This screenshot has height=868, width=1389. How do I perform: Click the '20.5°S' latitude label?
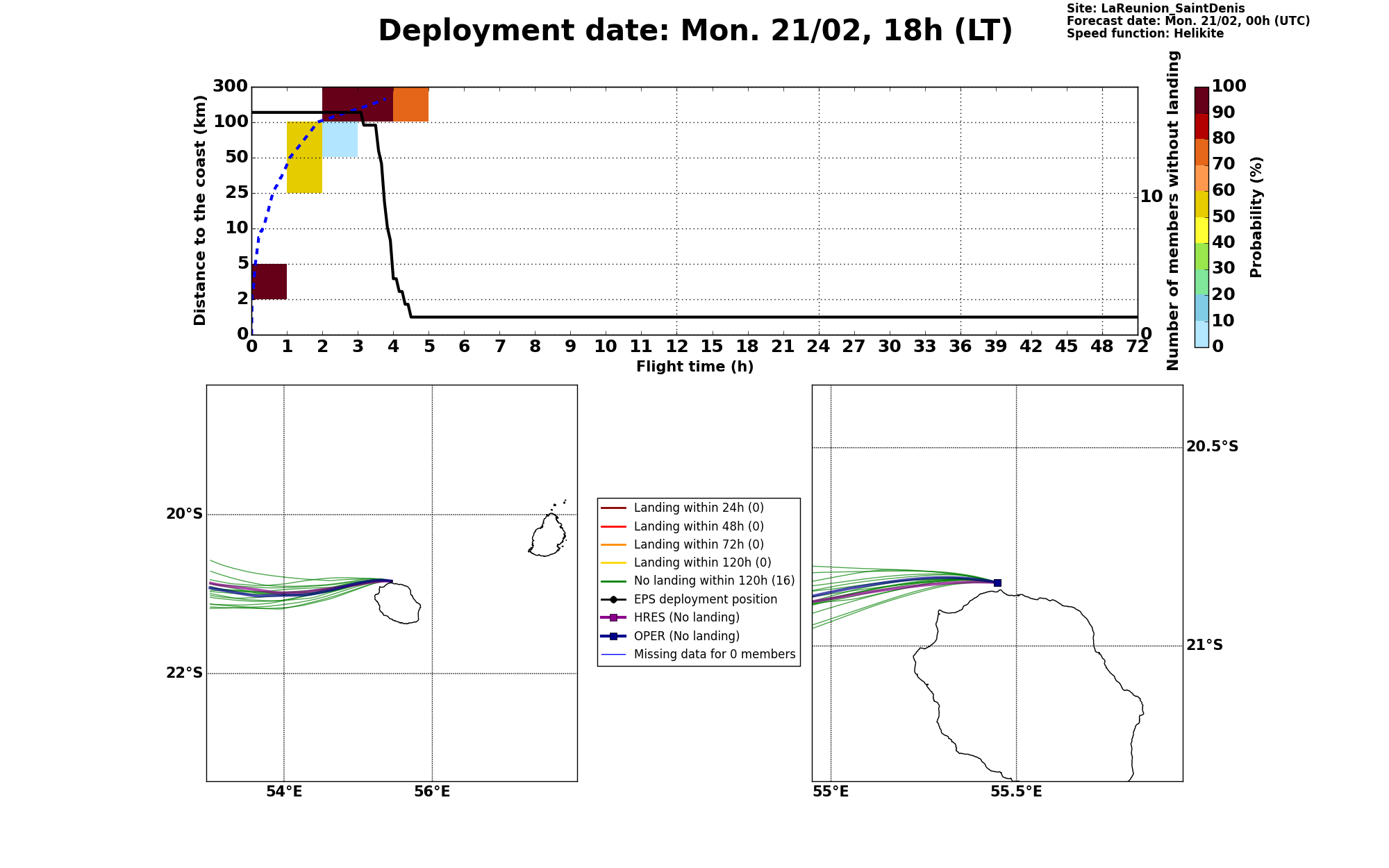(1213, 446)
